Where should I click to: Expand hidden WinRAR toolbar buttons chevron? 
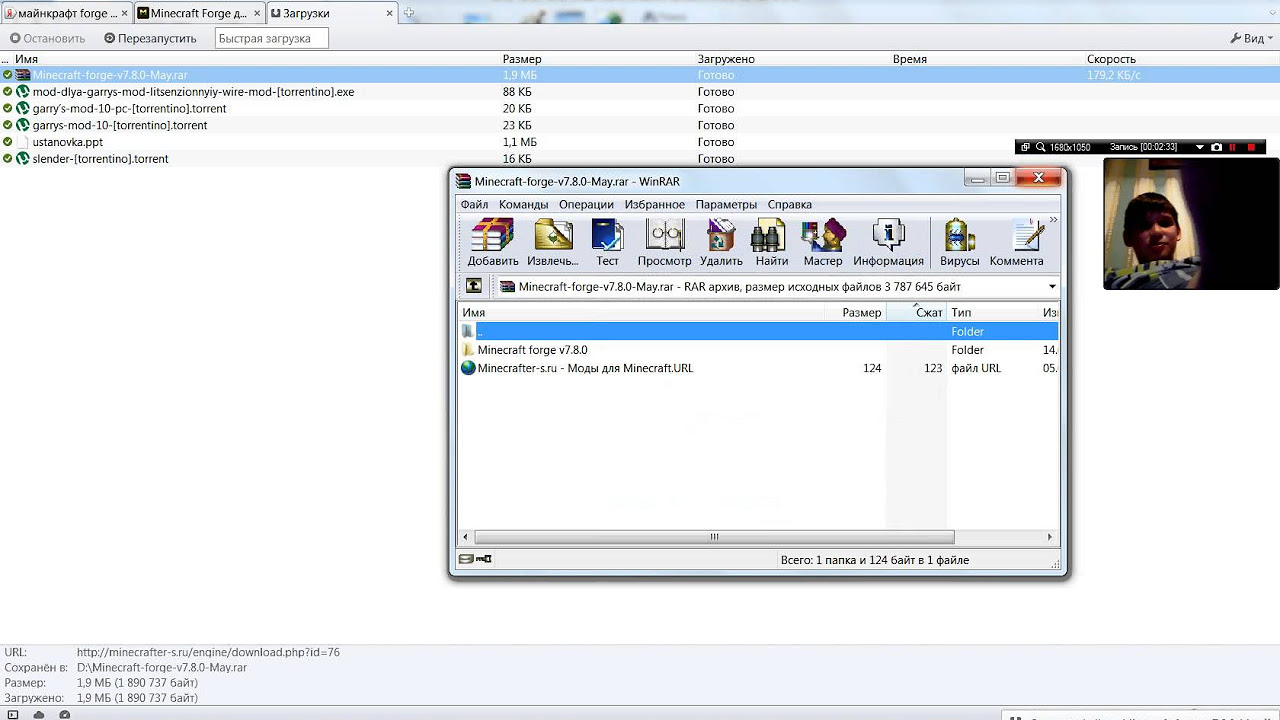(1053, 220)
